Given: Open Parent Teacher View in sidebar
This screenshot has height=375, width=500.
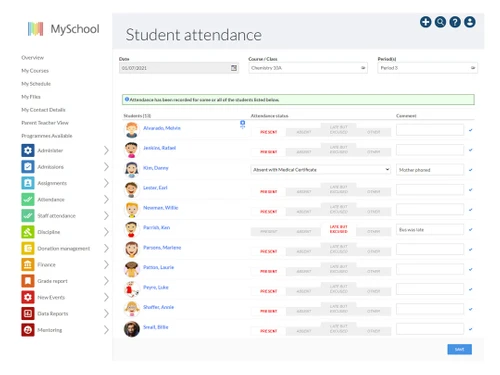Looking at the screenshot, I should (45, 123).
